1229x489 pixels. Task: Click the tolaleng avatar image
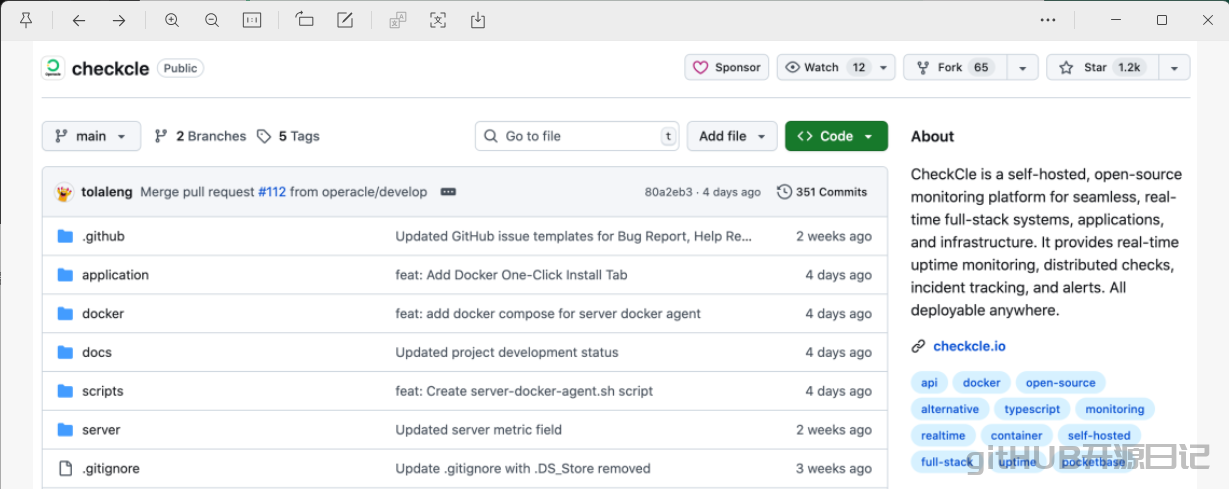point(64,192)
